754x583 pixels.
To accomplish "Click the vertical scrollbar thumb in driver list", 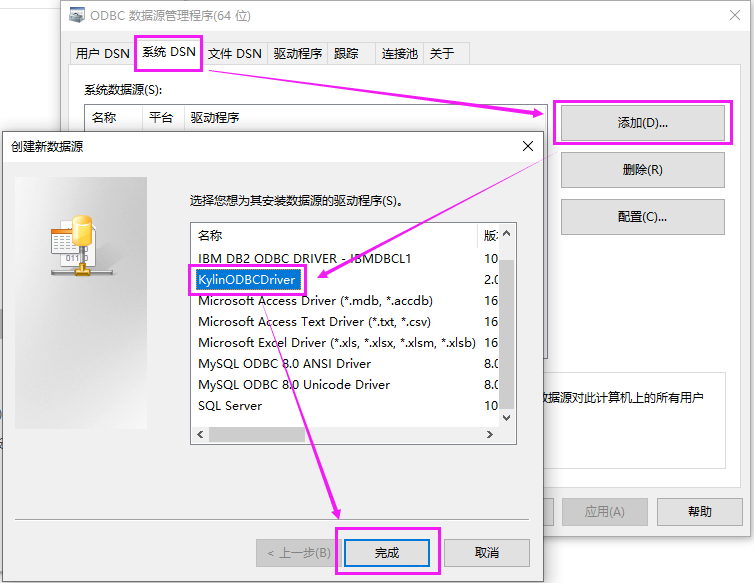I will tap(507, 334).
